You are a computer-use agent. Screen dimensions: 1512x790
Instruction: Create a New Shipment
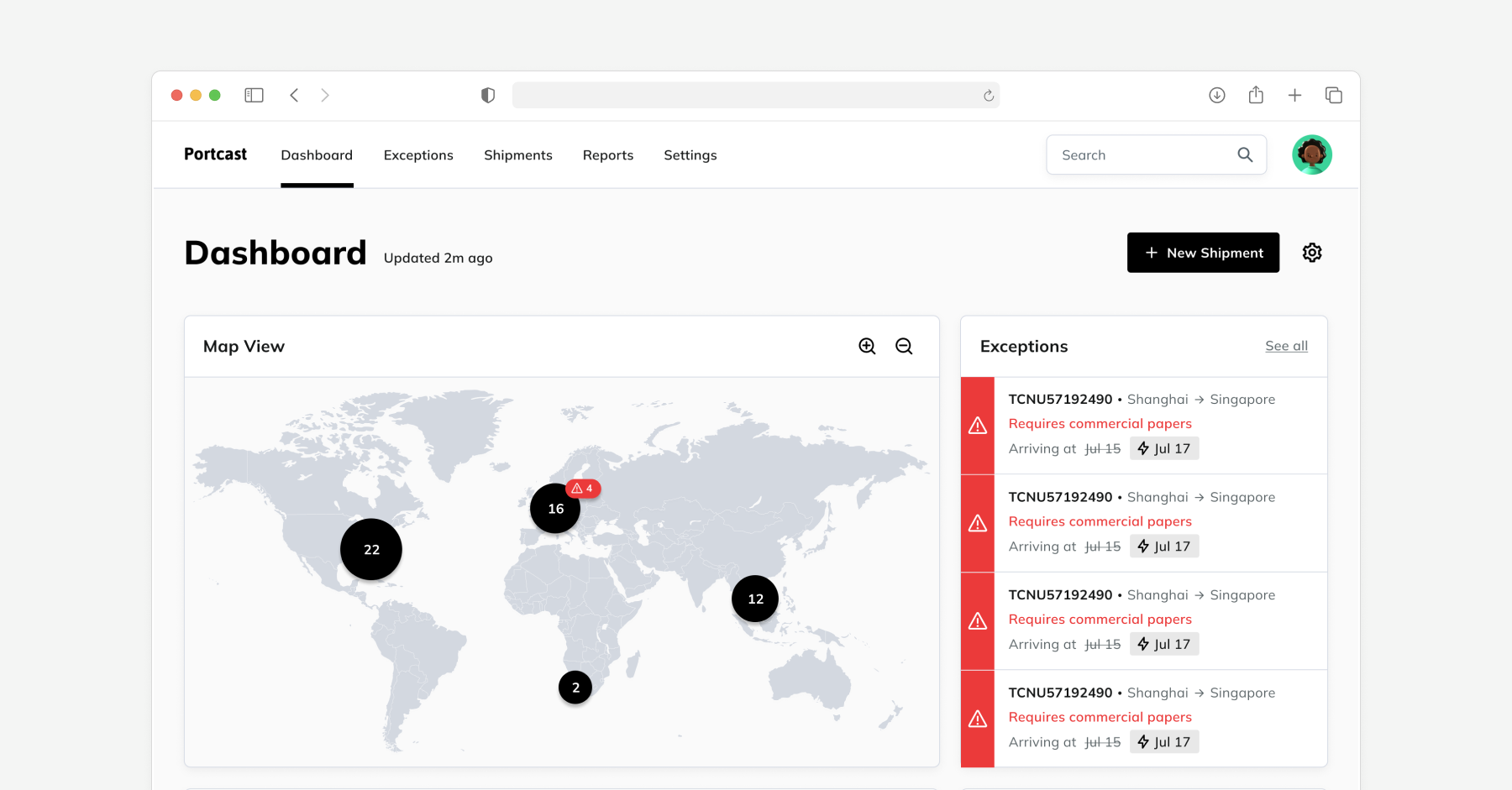pyautogui.click(x=1203, y=252)
